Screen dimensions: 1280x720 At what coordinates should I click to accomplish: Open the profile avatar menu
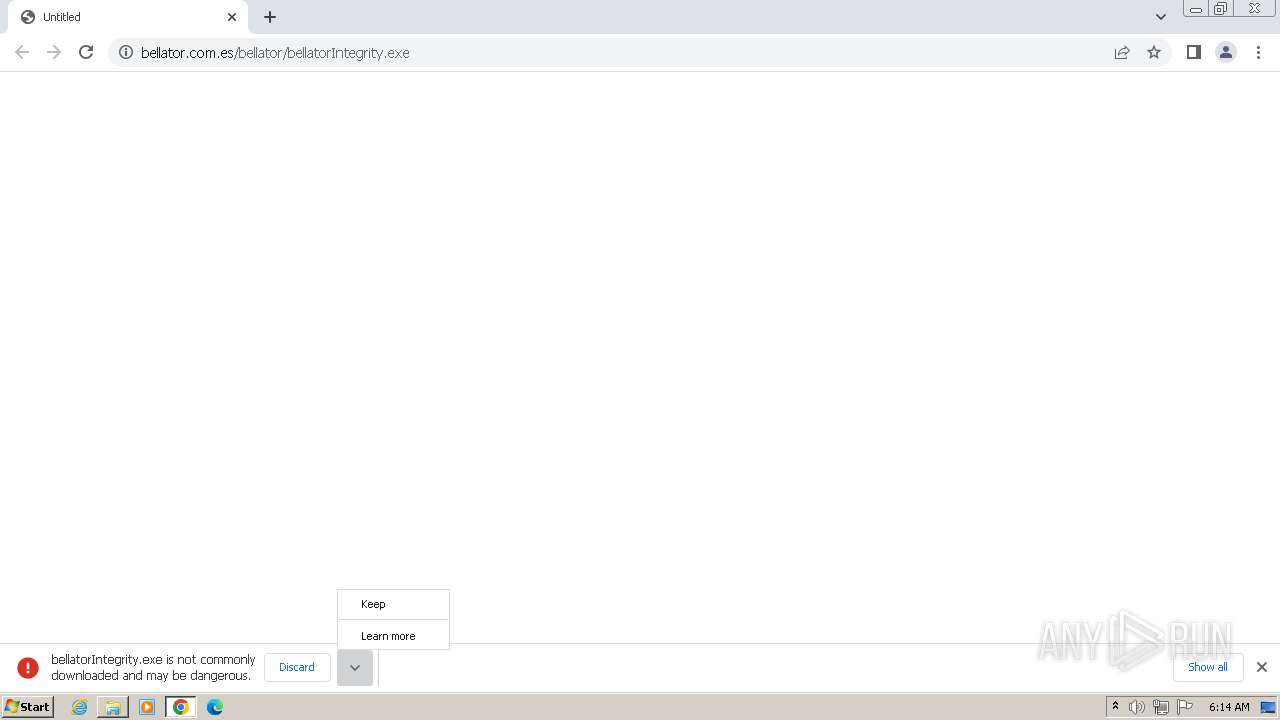1226,52
